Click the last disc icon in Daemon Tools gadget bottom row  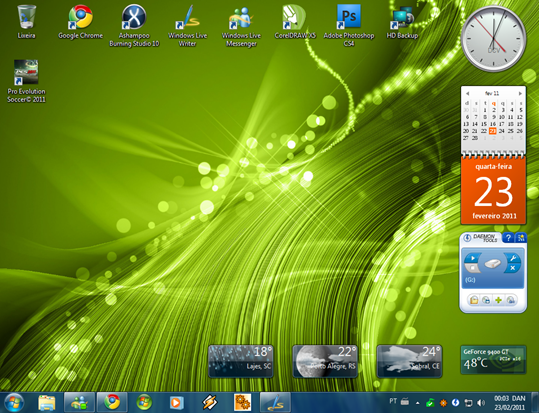click(511, 300)
